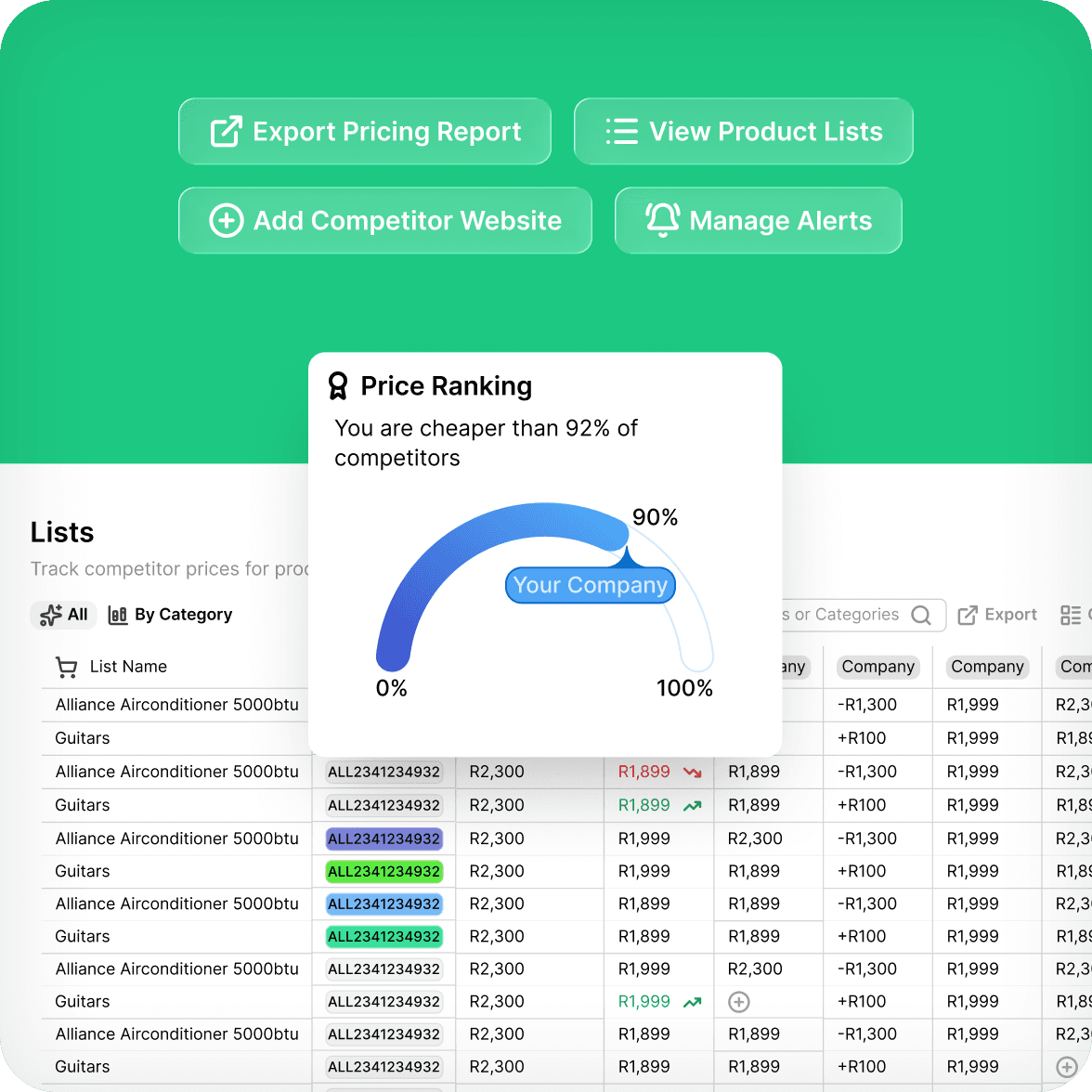Select the Export Pricing Report button's external-link icon
The width and height of the screenshot is (1092, 1092).
tap(224, 132)
